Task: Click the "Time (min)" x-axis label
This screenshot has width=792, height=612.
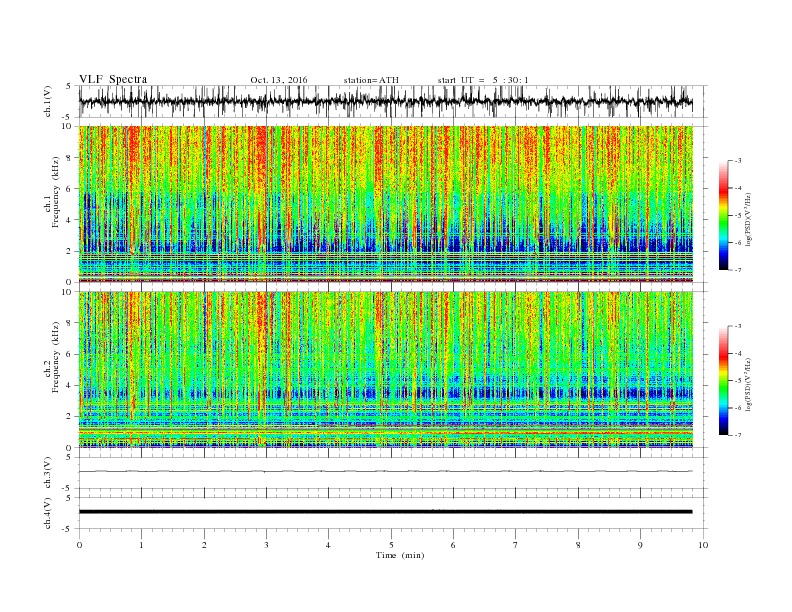Action: coord(400,555)
